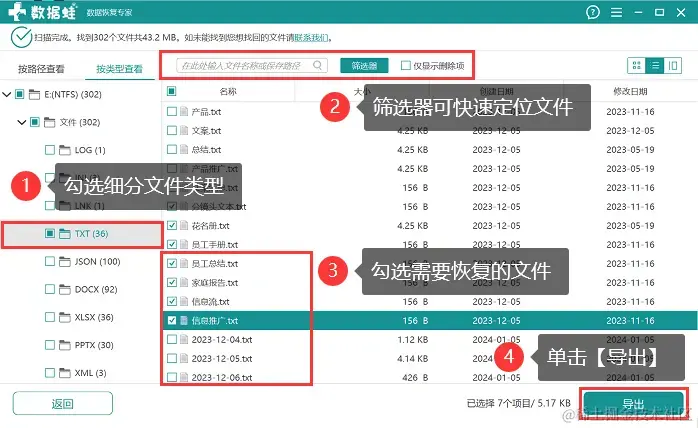Viewport: 698px width, 428px height.
Task: Click file icon of 总结.txt
Action: click(x=184, y=150)
